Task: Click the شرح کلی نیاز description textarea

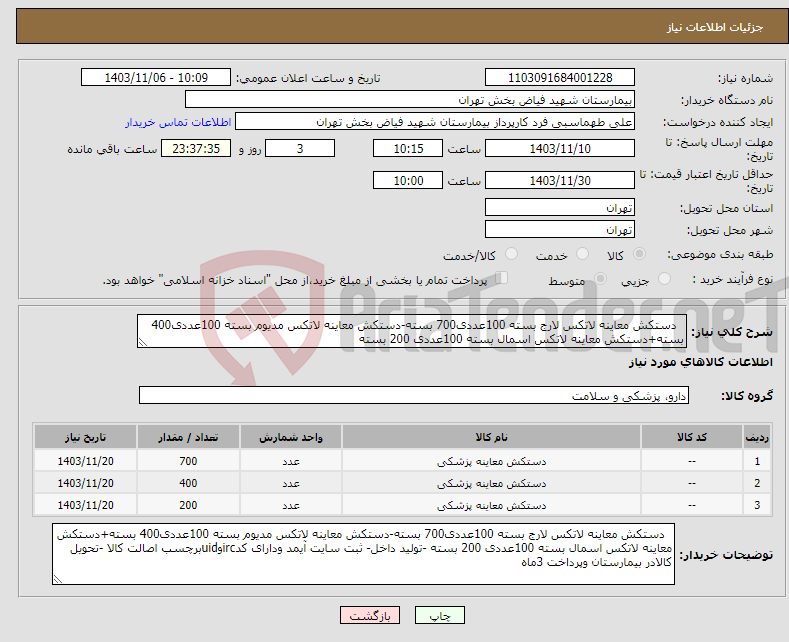Action: (x=412, y=332)
